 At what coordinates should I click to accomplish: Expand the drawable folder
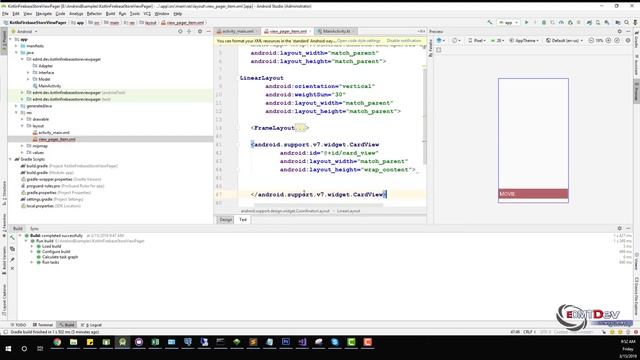coord(22,119)
